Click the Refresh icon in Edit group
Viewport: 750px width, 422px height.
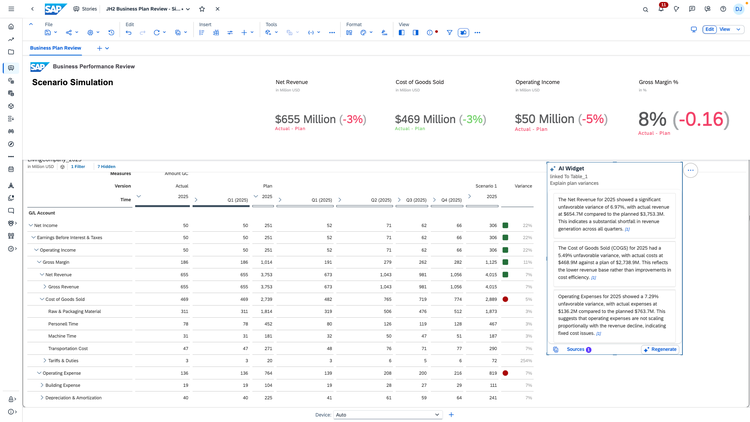(x=156, y=33)
